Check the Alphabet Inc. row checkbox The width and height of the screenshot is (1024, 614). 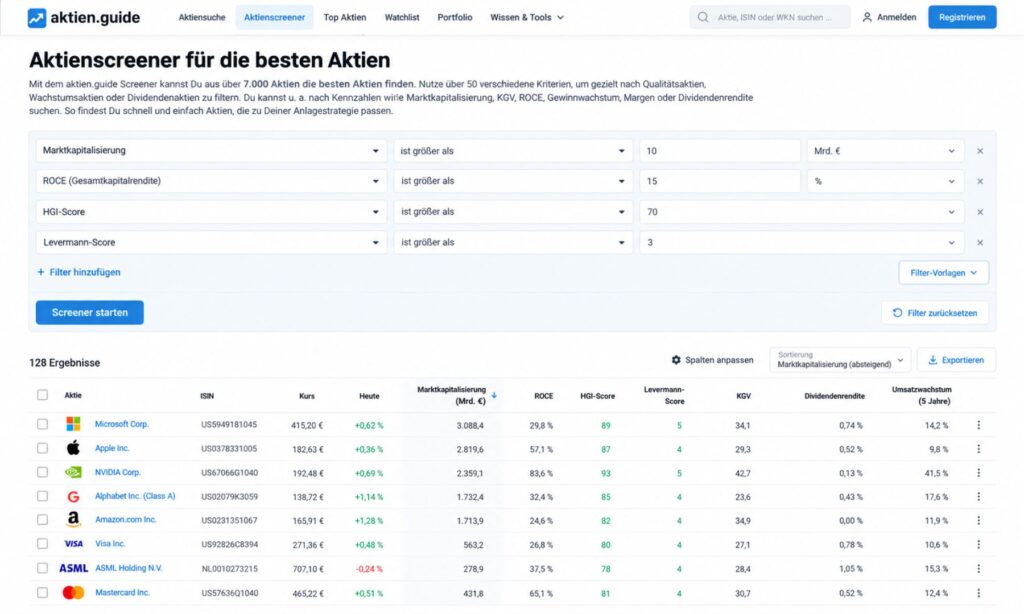[x=42, y=496]
